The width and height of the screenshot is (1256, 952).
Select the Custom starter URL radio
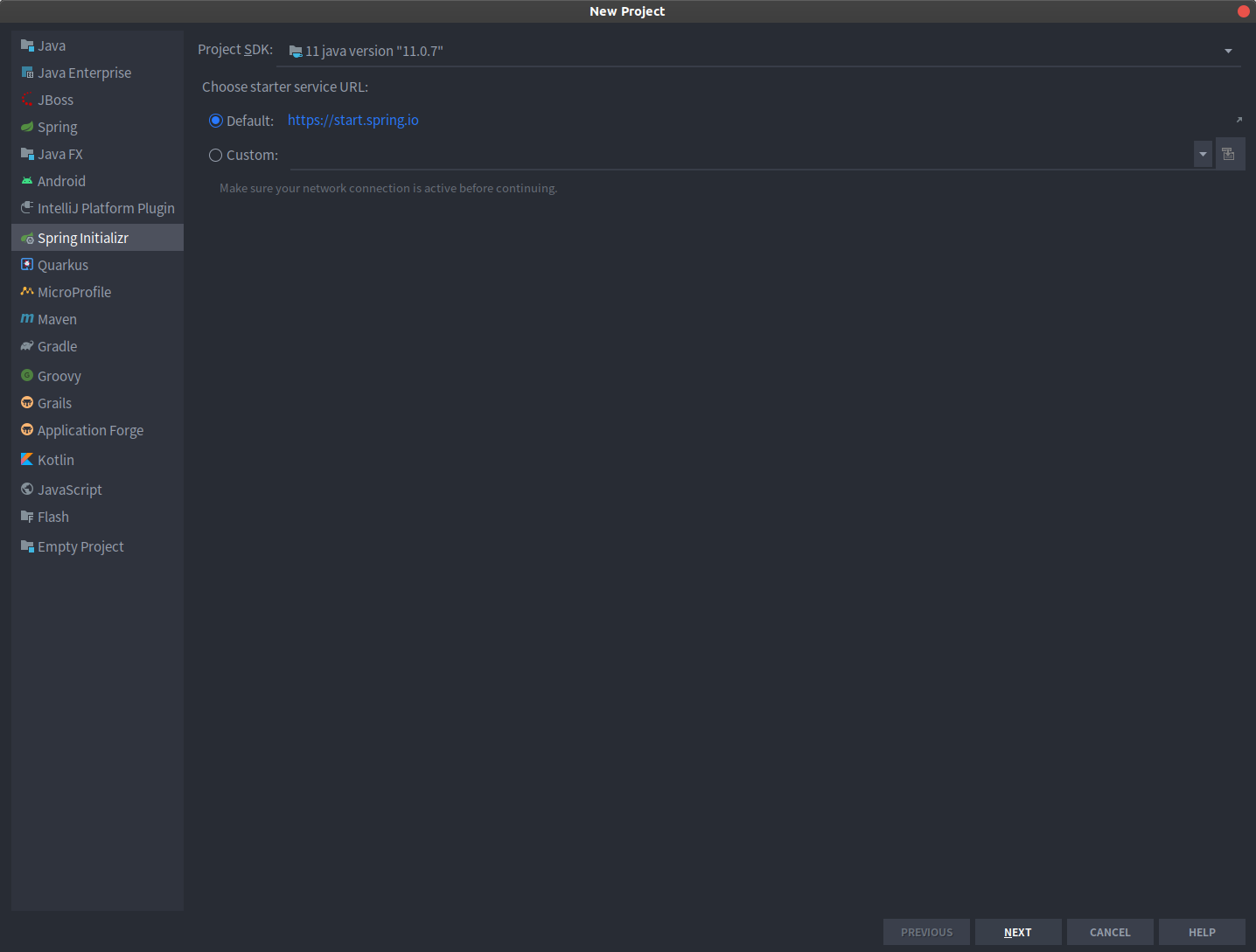(216, 155)
